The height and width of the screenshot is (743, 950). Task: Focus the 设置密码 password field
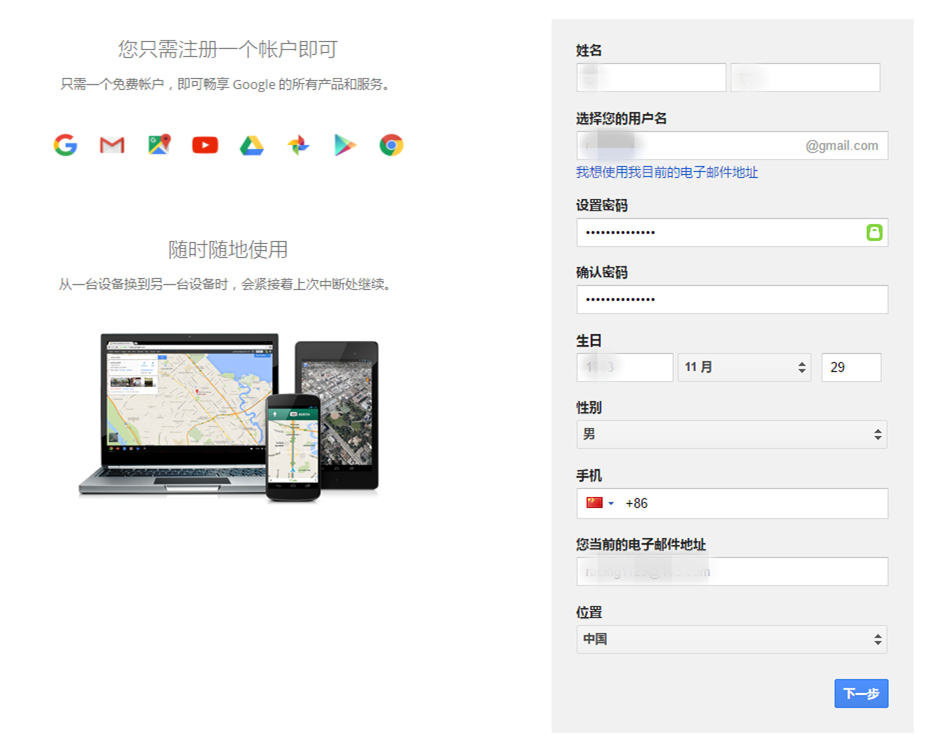pyautogui.click(x=732, y=232)
